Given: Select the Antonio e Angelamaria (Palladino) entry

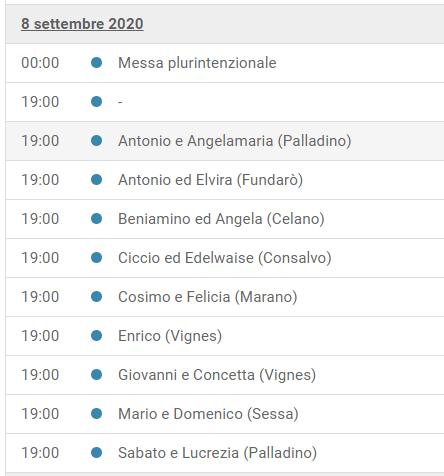Looking at the screenshot, I should 235,141.
